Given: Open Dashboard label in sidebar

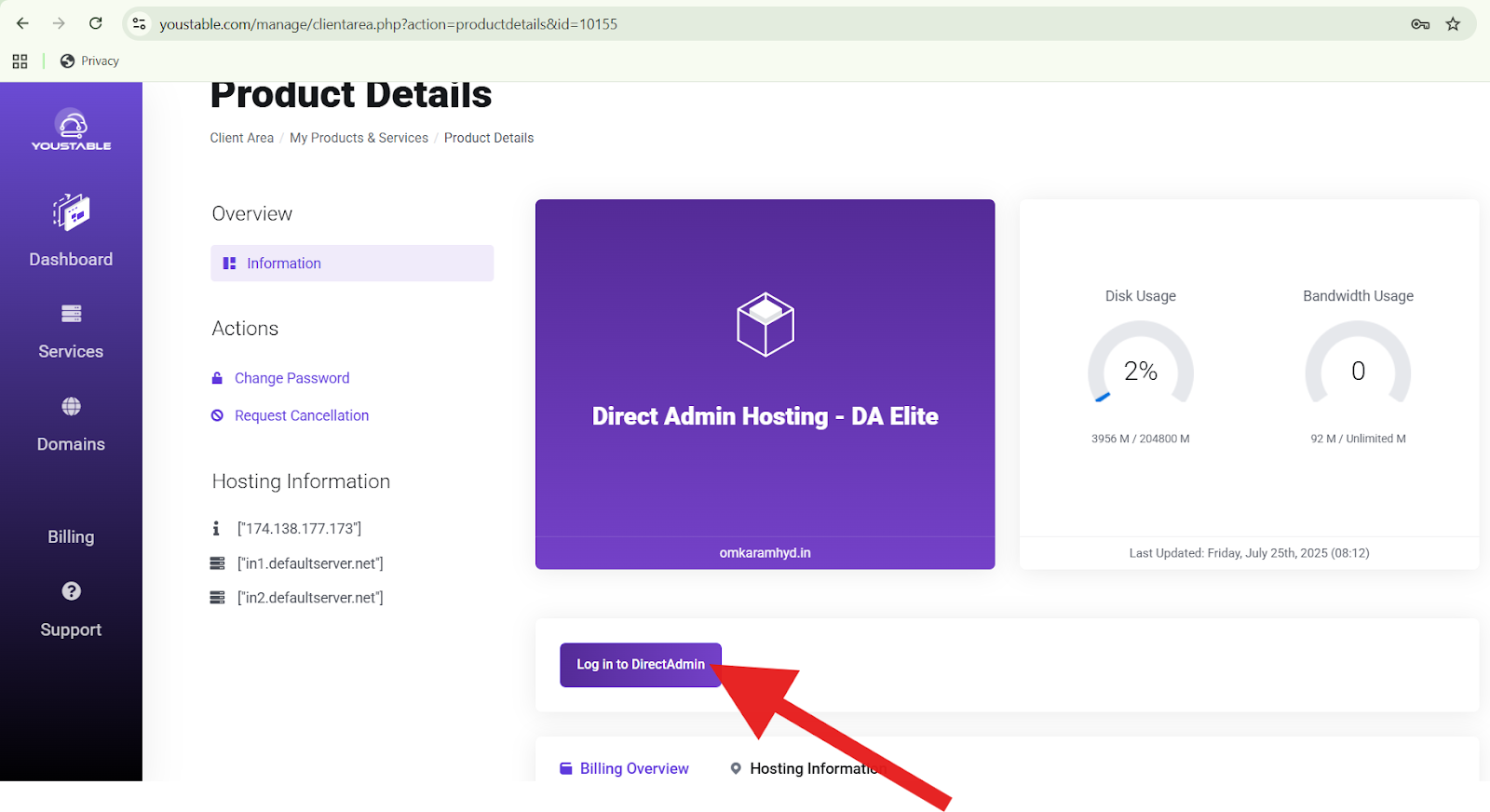Looking at the screenshot, I should click(71, 260).
